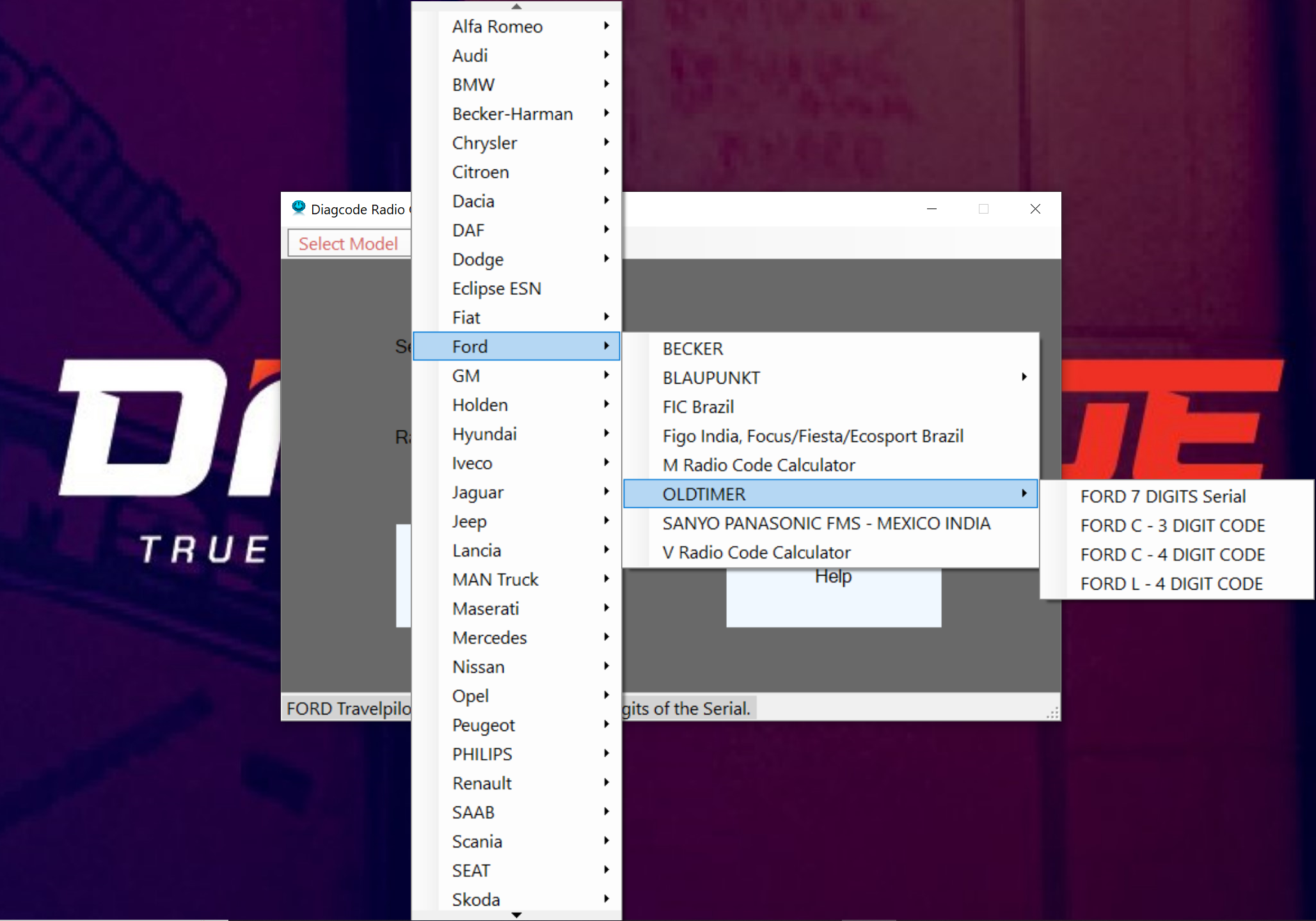
Task: Open the Scania submenu
Action: coord(516,841)
